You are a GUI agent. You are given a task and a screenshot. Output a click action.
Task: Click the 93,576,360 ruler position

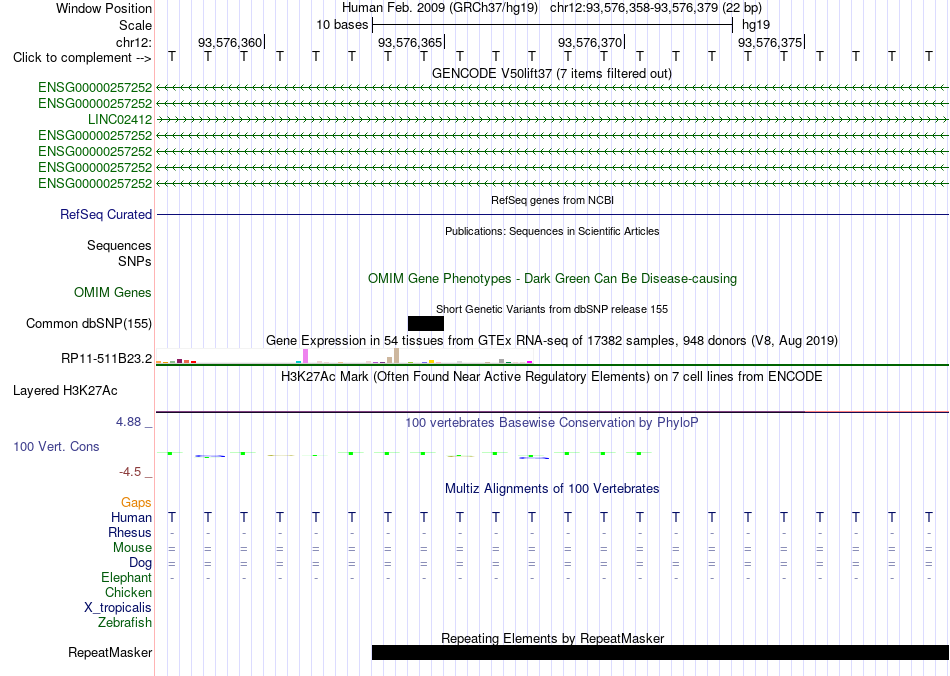coord(230,42)
